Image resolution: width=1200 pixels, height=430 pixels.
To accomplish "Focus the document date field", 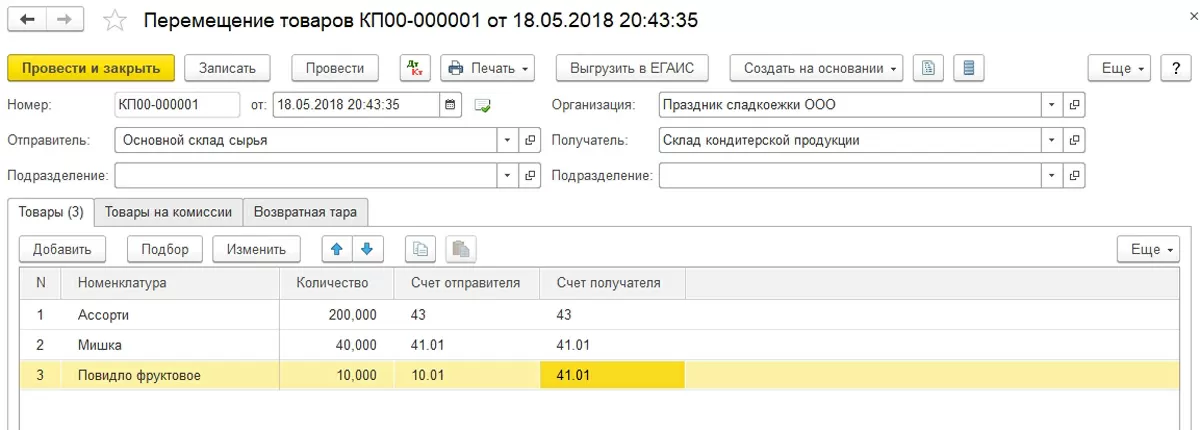I will click(x=356, y=105).
